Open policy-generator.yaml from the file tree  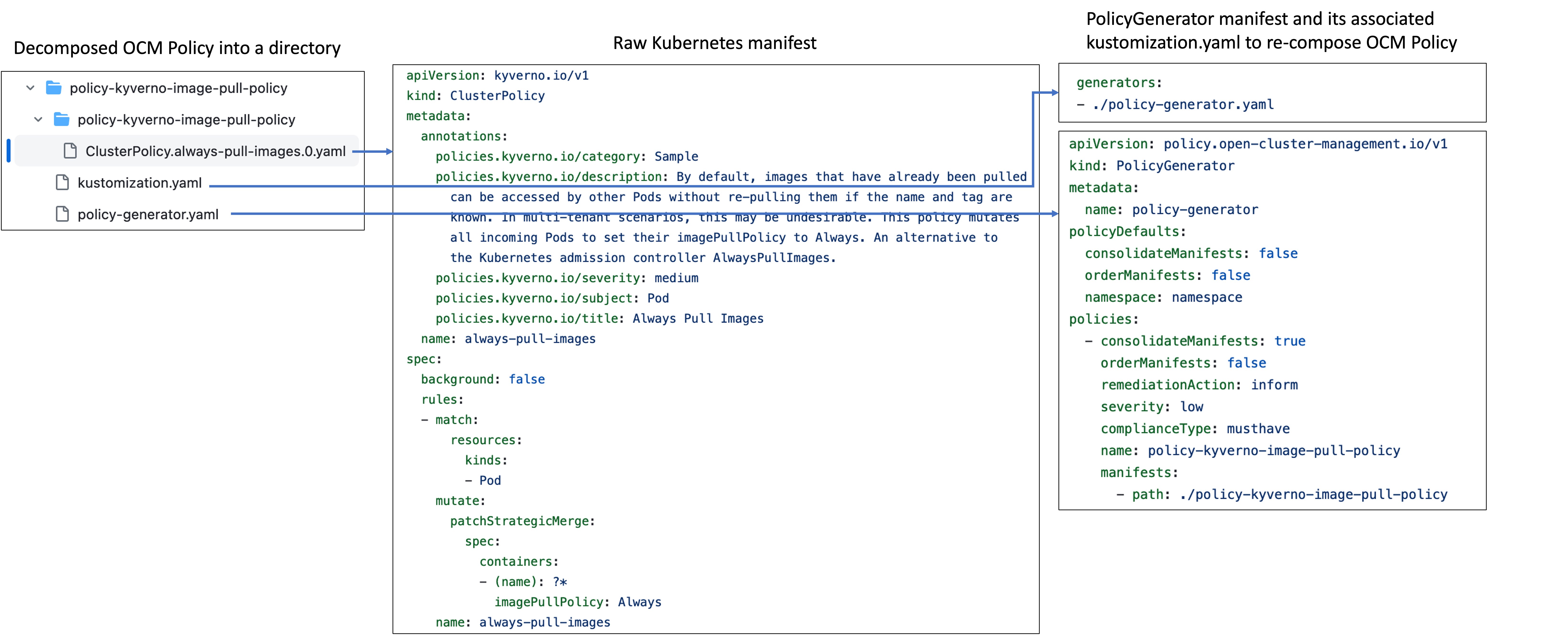click(x=148, y=214)
